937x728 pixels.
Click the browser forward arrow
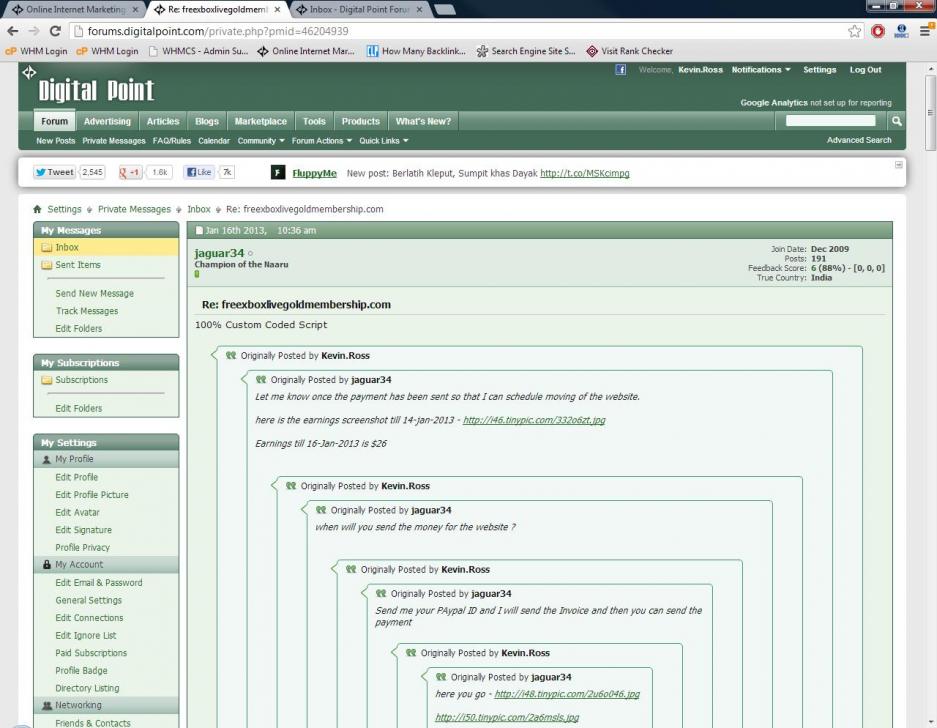click(34, 31)
